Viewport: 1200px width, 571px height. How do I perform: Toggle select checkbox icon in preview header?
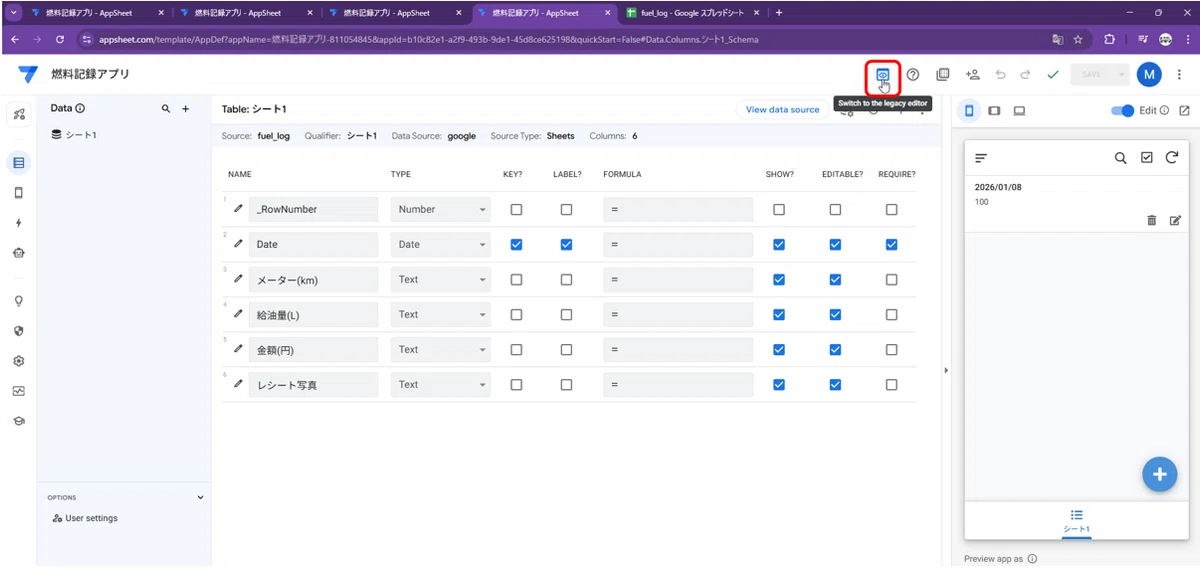[x=1147, y=158]
